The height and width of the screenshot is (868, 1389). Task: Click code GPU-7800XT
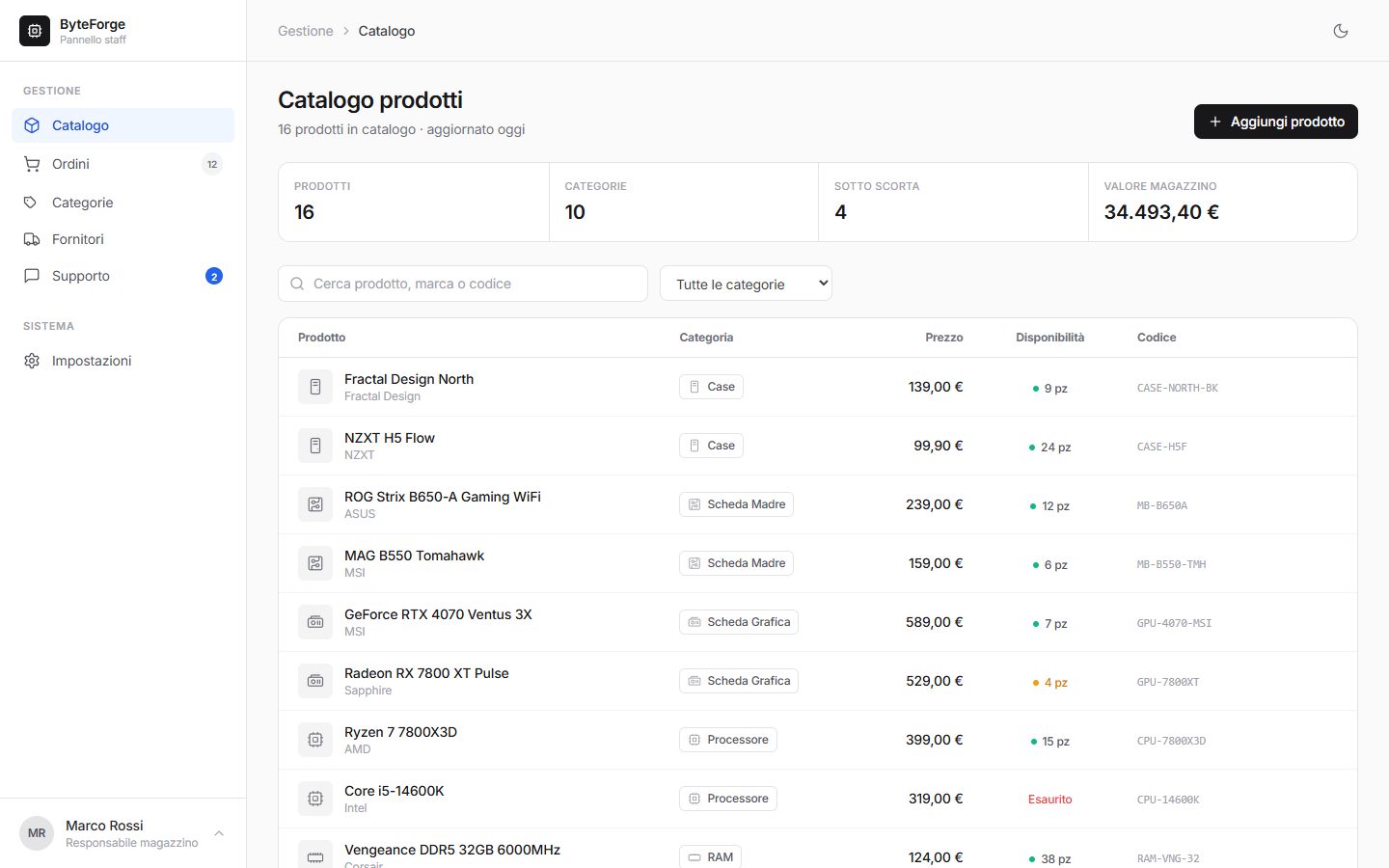tap(1168, 682)
